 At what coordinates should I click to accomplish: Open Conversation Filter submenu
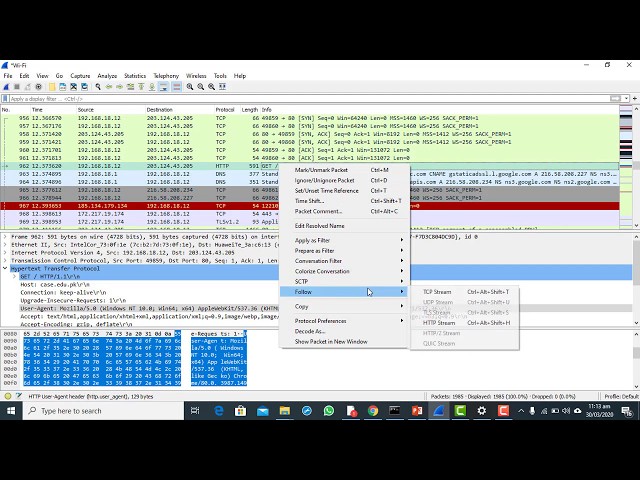(345, 261)
